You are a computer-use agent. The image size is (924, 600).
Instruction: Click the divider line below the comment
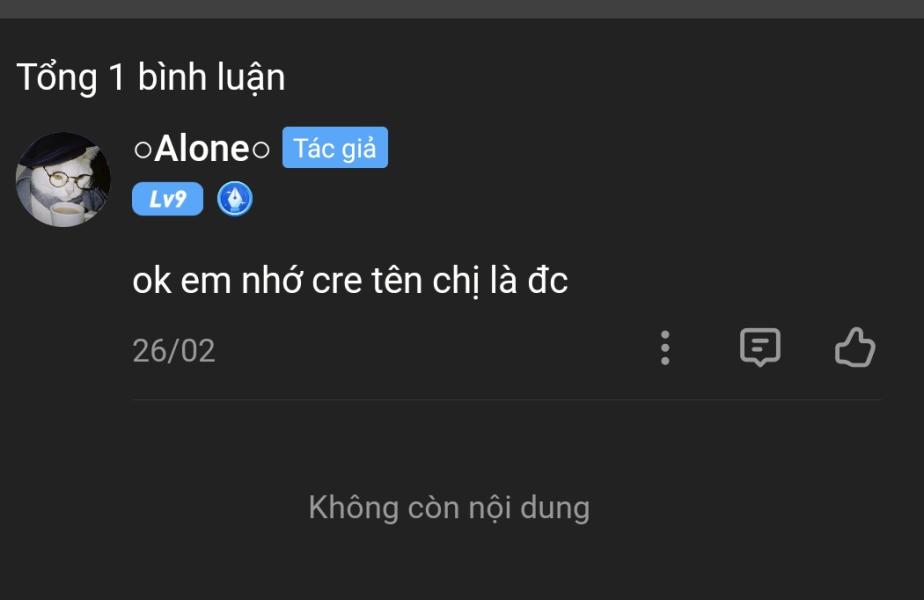pyautogui.click(x=507, y=400)
